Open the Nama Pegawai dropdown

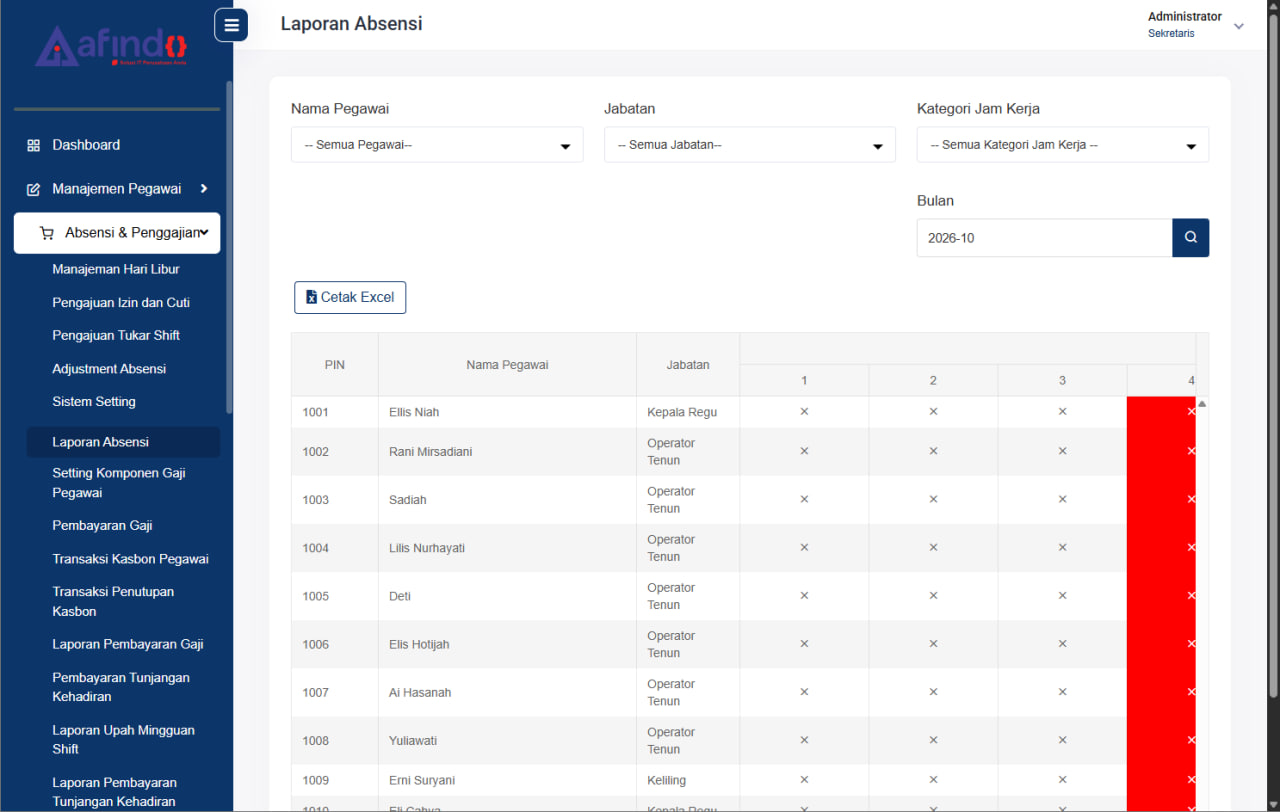[x=437, y=145]
